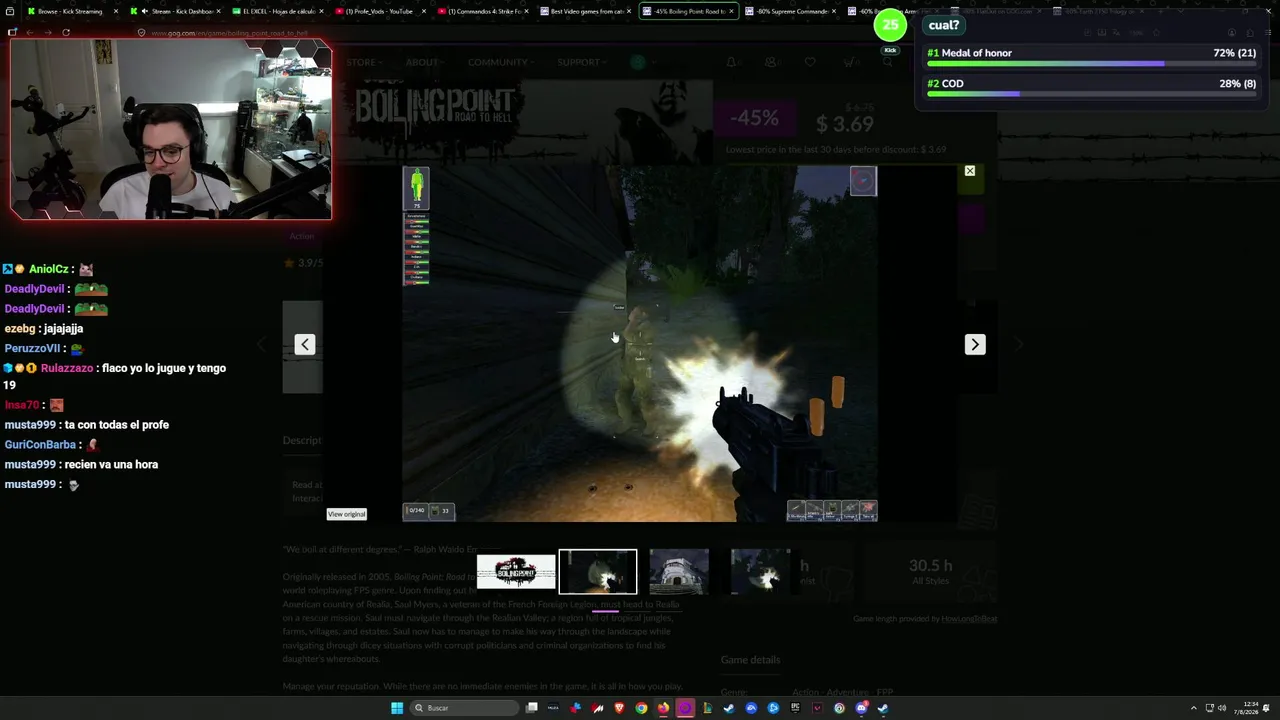Open Google Chrome from the taskbar

pos(641,708)
